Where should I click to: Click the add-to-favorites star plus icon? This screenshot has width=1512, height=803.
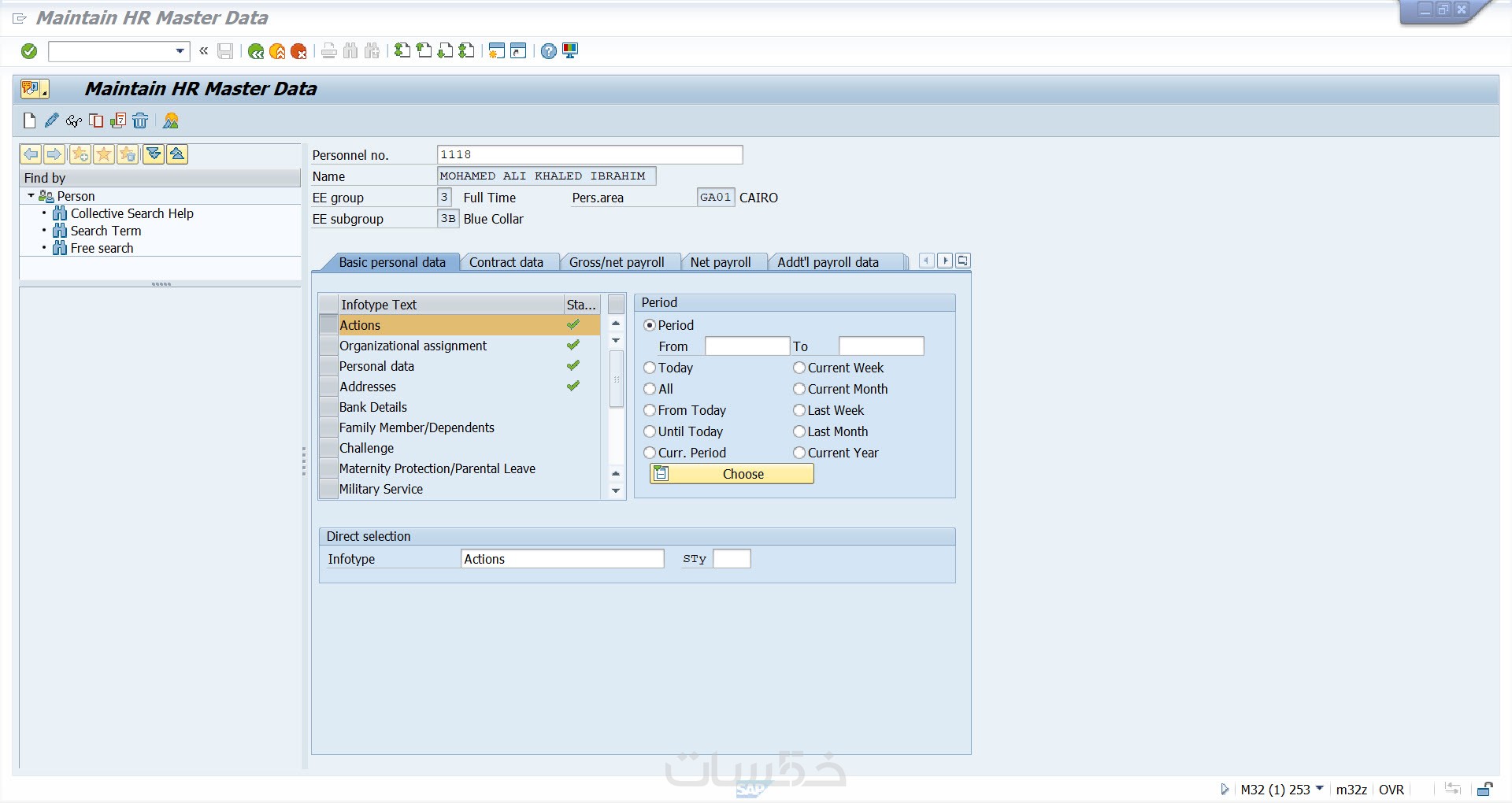80,154
